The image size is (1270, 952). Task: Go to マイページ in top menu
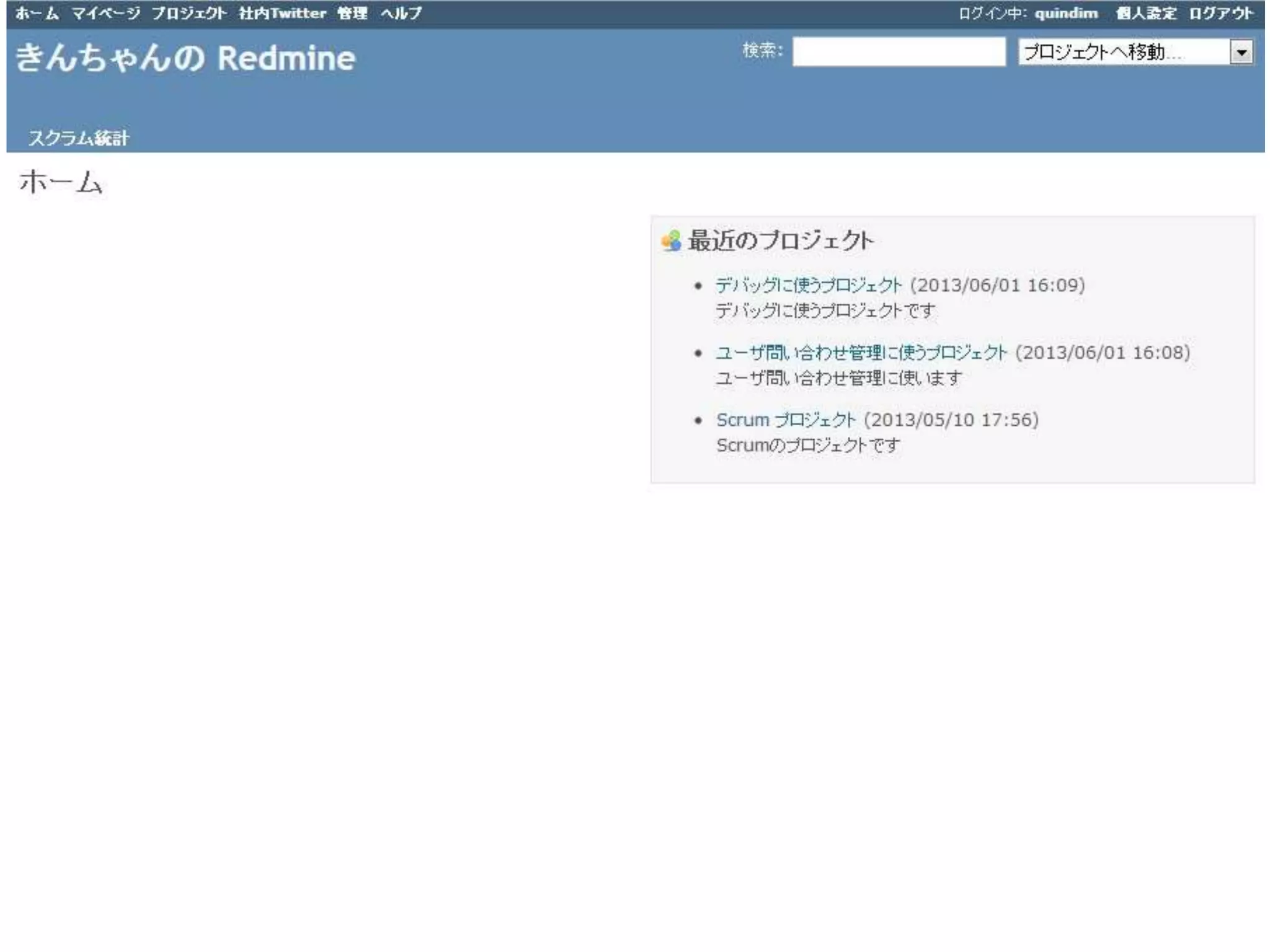[x=106, y=13]
